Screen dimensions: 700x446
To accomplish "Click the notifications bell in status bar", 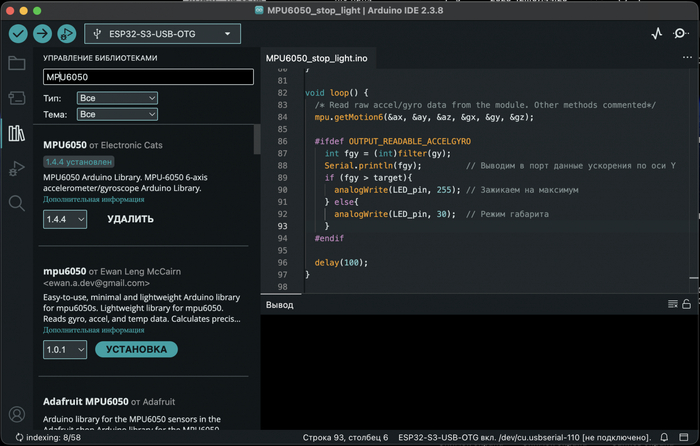I will click(664, 437).
